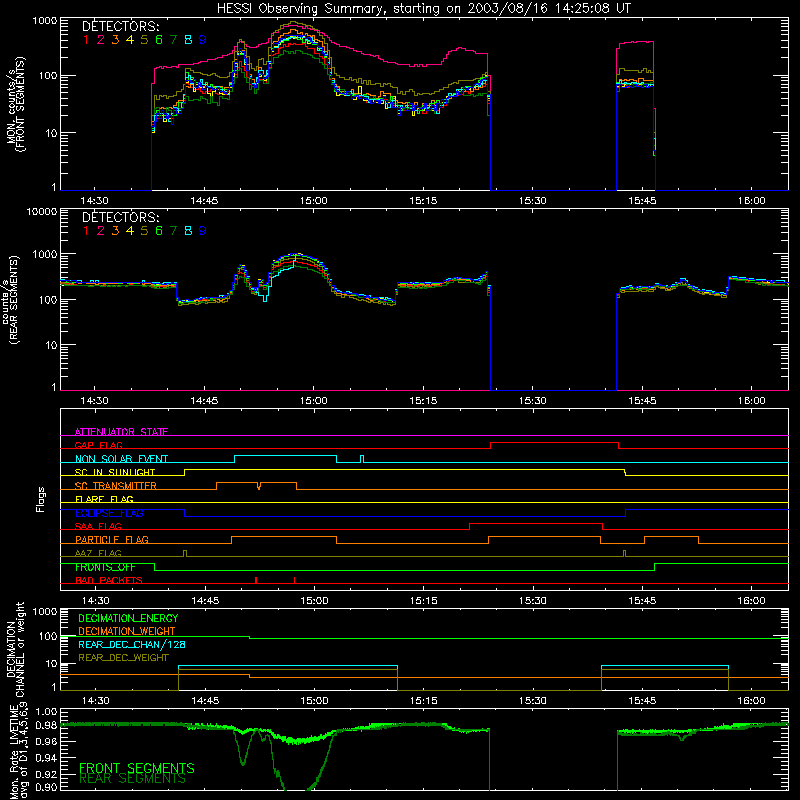Click 0.98 on livetime y-axis
Image resolution: width=800 pixels, height=800 pixels.
(x=47, y=725)
